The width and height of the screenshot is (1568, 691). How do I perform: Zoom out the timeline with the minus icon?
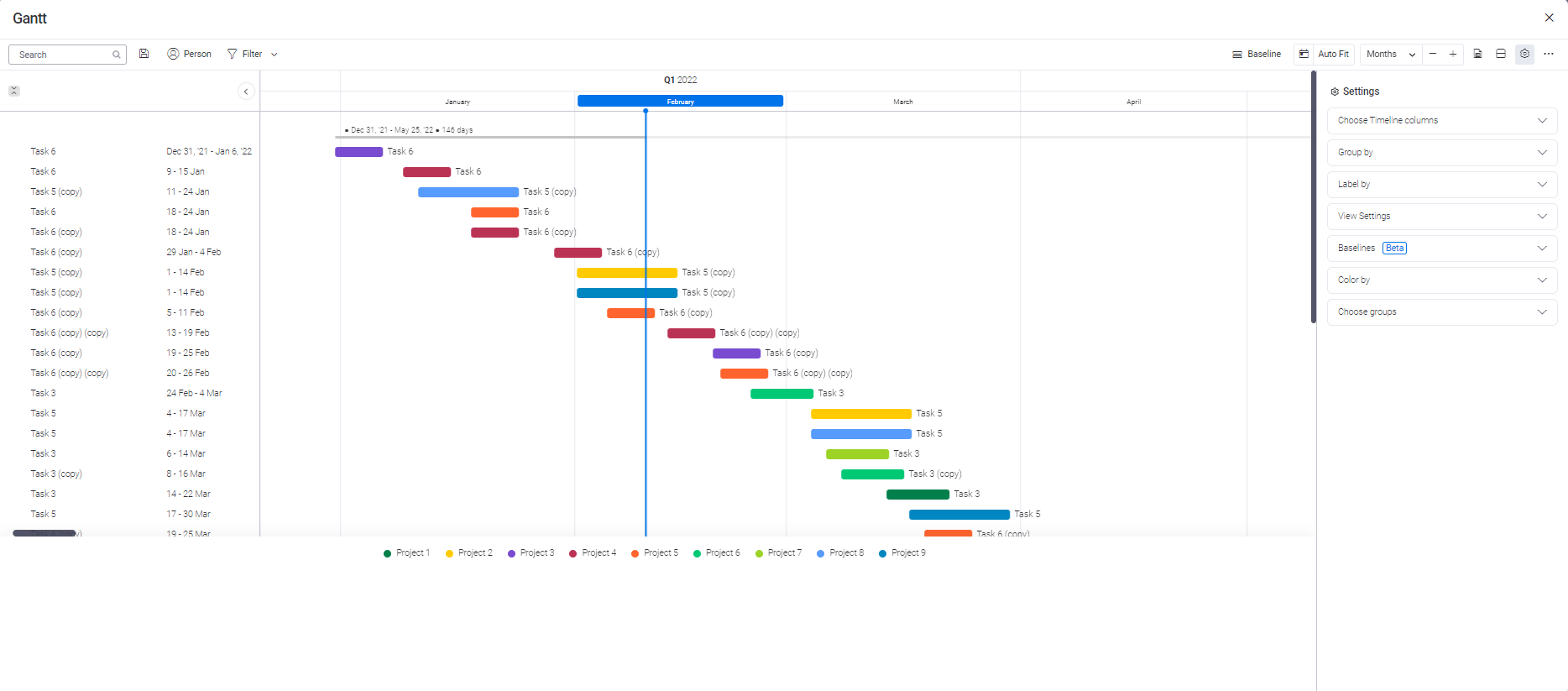[1433, 54]
